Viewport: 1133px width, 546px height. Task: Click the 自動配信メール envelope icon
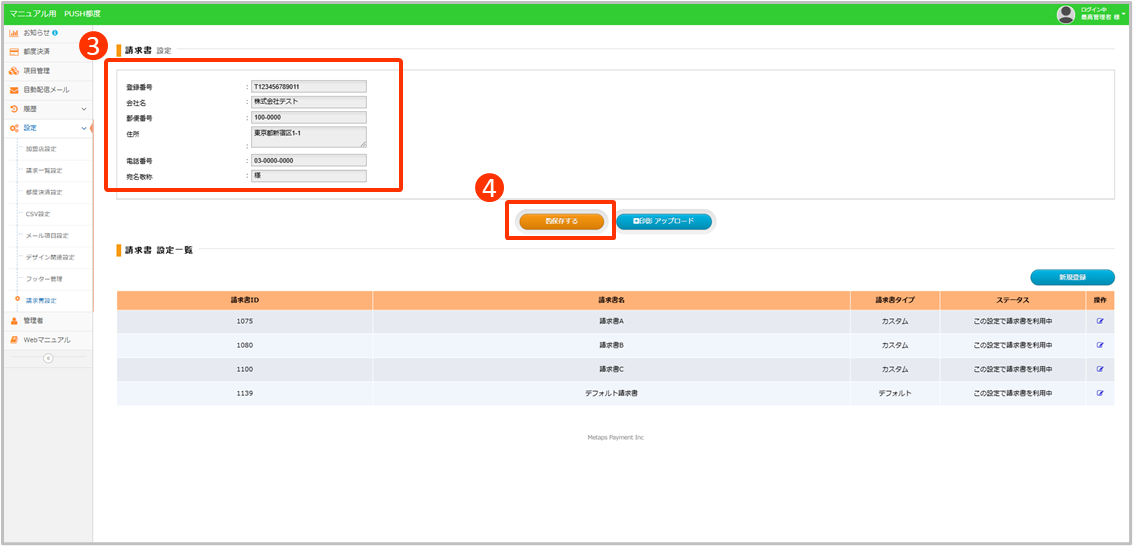(14, 90)
